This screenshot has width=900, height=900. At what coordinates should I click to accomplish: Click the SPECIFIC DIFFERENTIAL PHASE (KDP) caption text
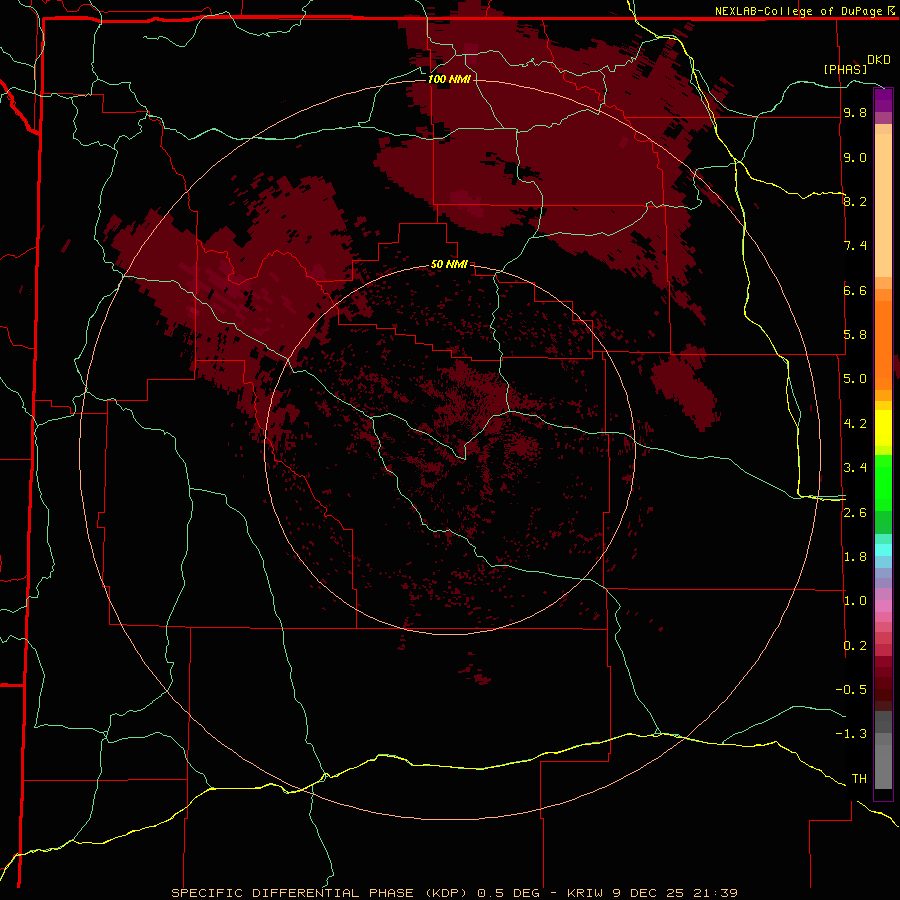(321, 893)
